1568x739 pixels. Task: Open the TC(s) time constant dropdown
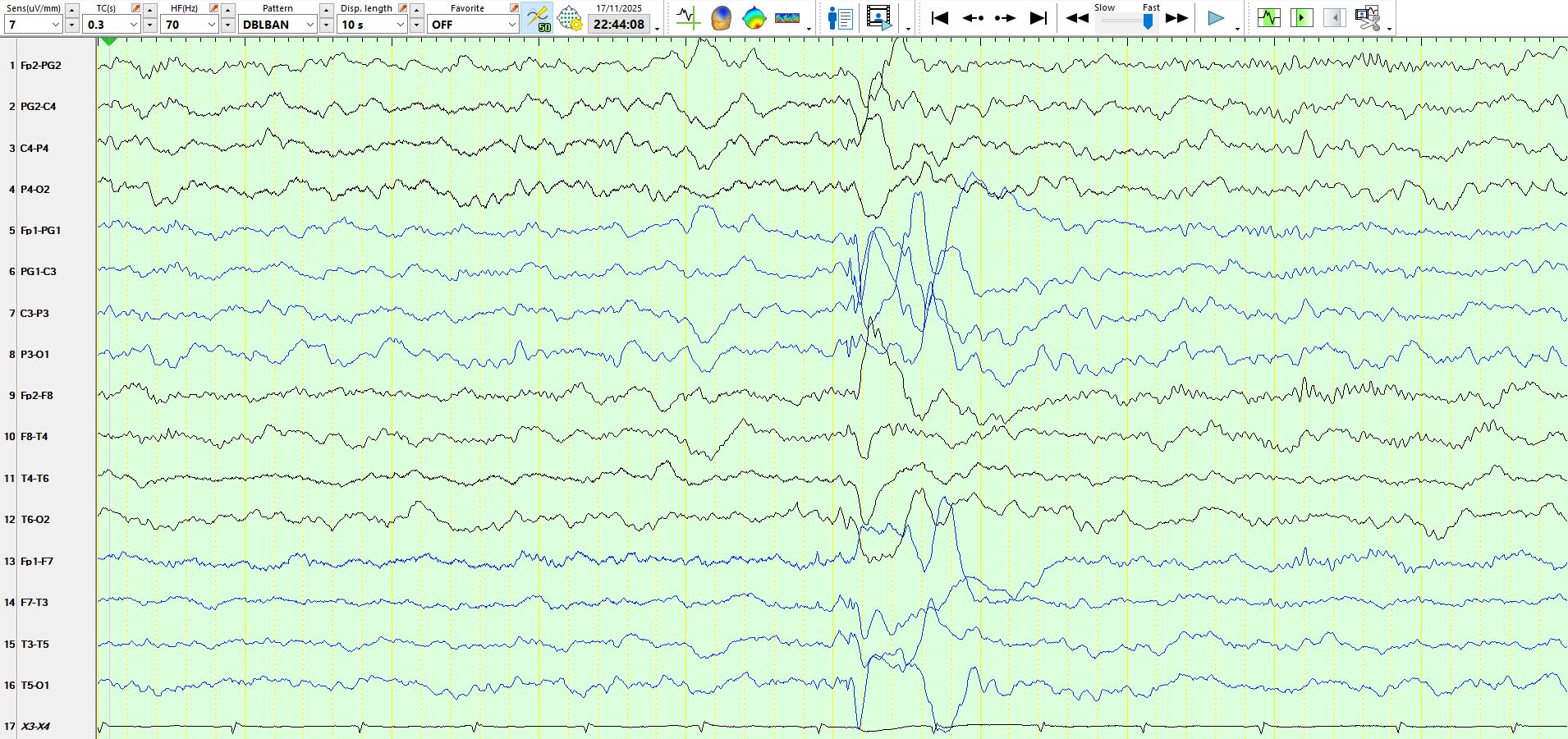112,25
